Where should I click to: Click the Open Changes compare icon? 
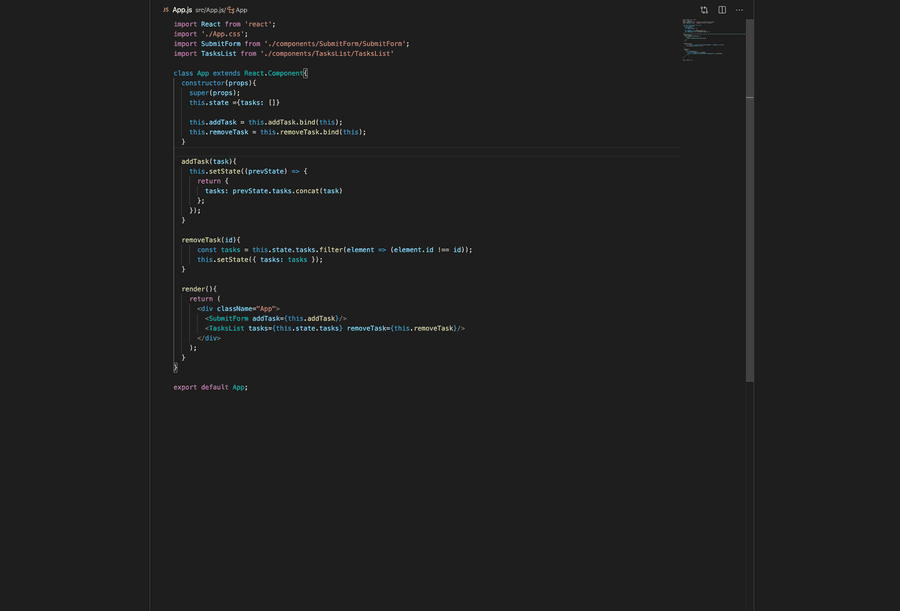click(704, 10)
